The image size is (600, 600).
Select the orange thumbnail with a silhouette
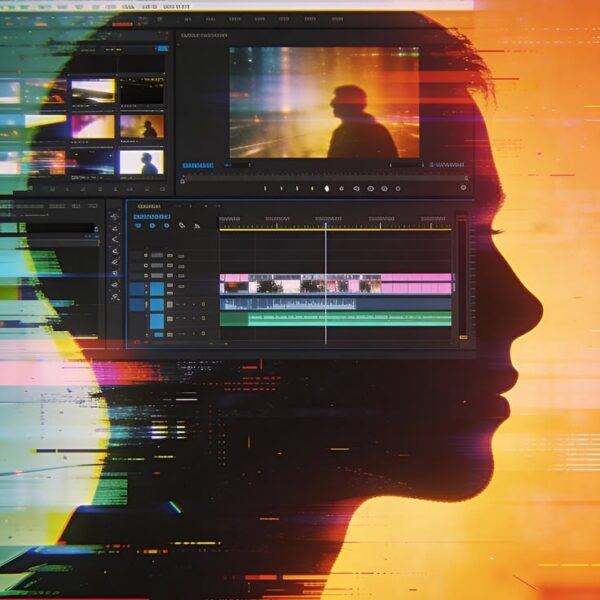tap(142, 126)
